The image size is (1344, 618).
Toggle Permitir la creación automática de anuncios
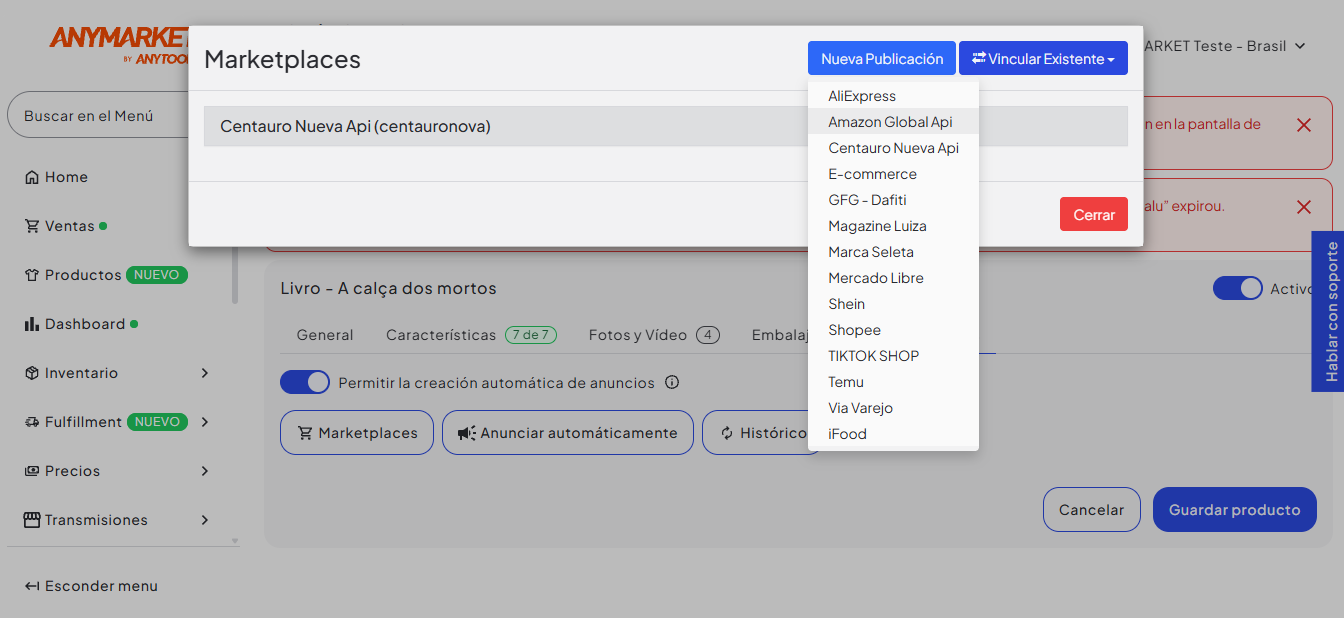305,383
